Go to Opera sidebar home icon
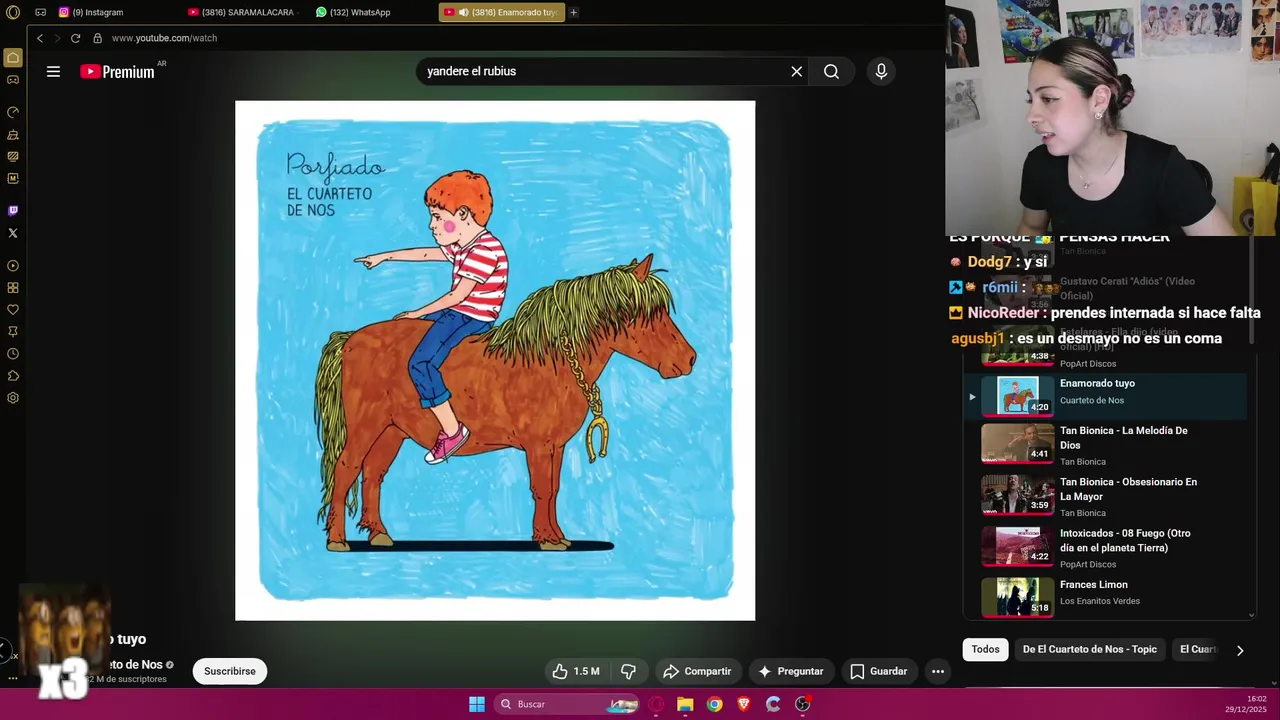 (x=13, y=58)
